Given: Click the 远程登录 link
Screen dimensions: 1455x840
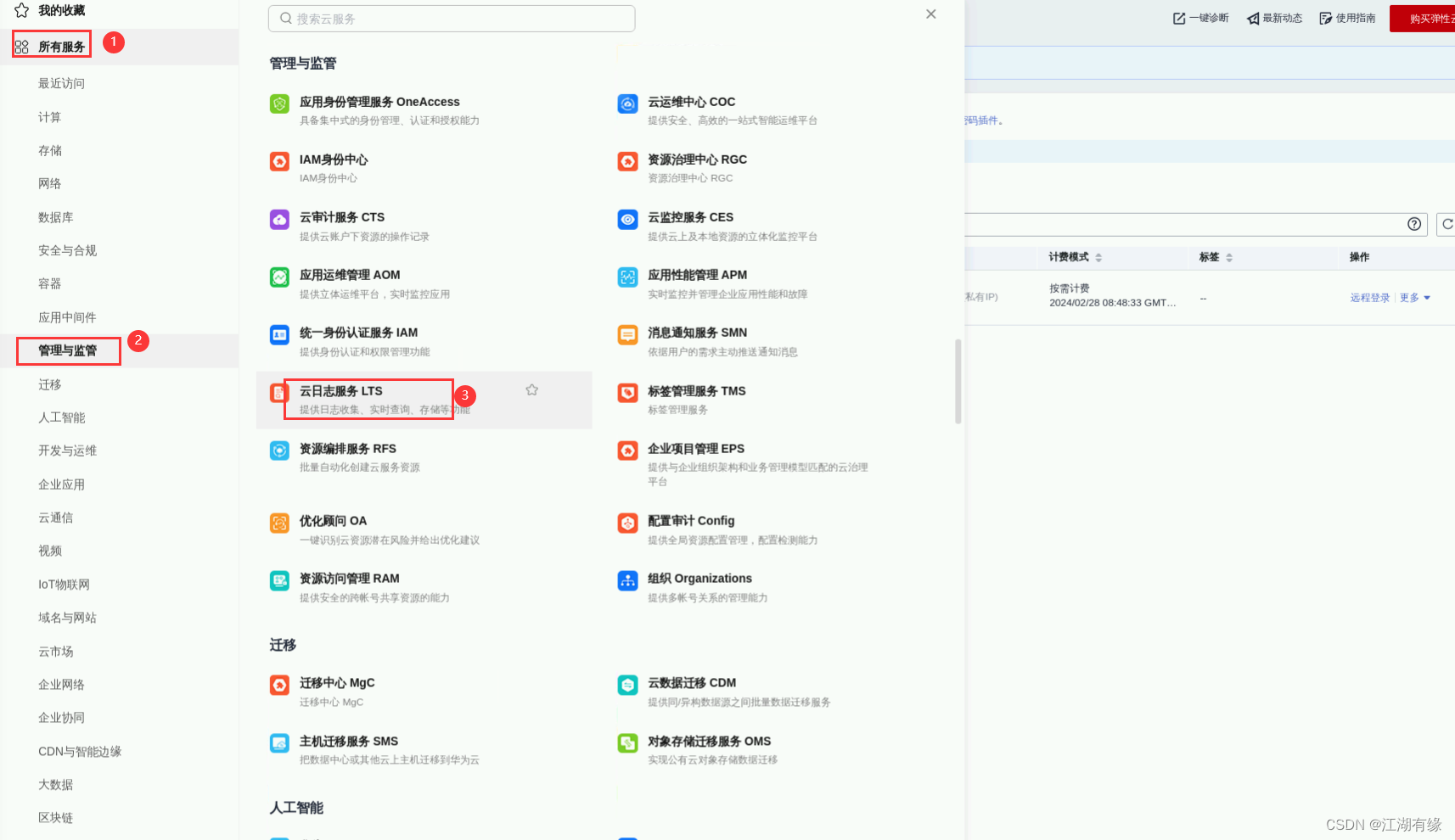Looking at the screenshot, I should coord(1370,298).
